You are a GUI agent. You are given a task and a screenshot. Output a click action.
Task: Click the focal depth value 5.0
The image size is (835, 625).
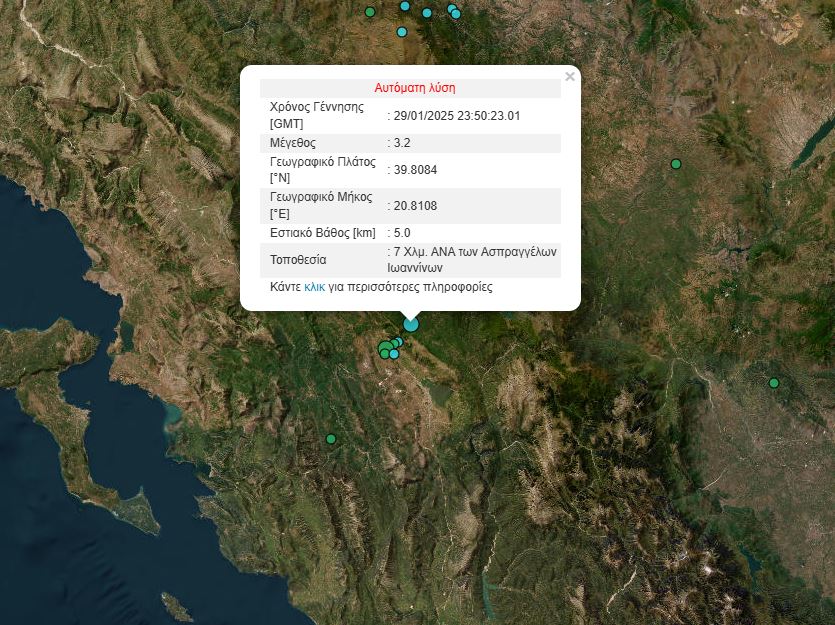[x=401, y=233]
